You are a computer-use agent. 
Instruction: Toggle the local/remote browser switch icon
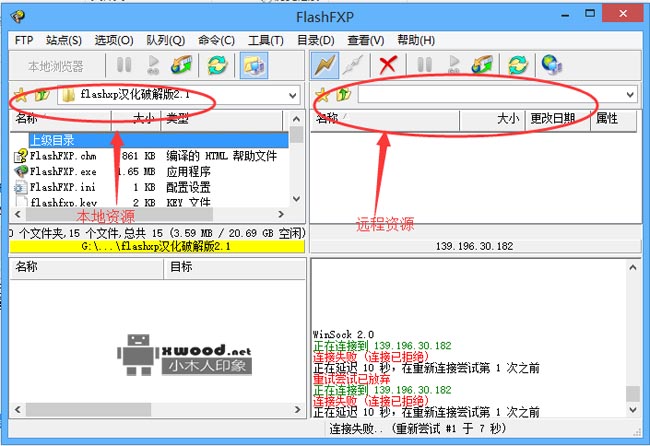click(254, 65)
